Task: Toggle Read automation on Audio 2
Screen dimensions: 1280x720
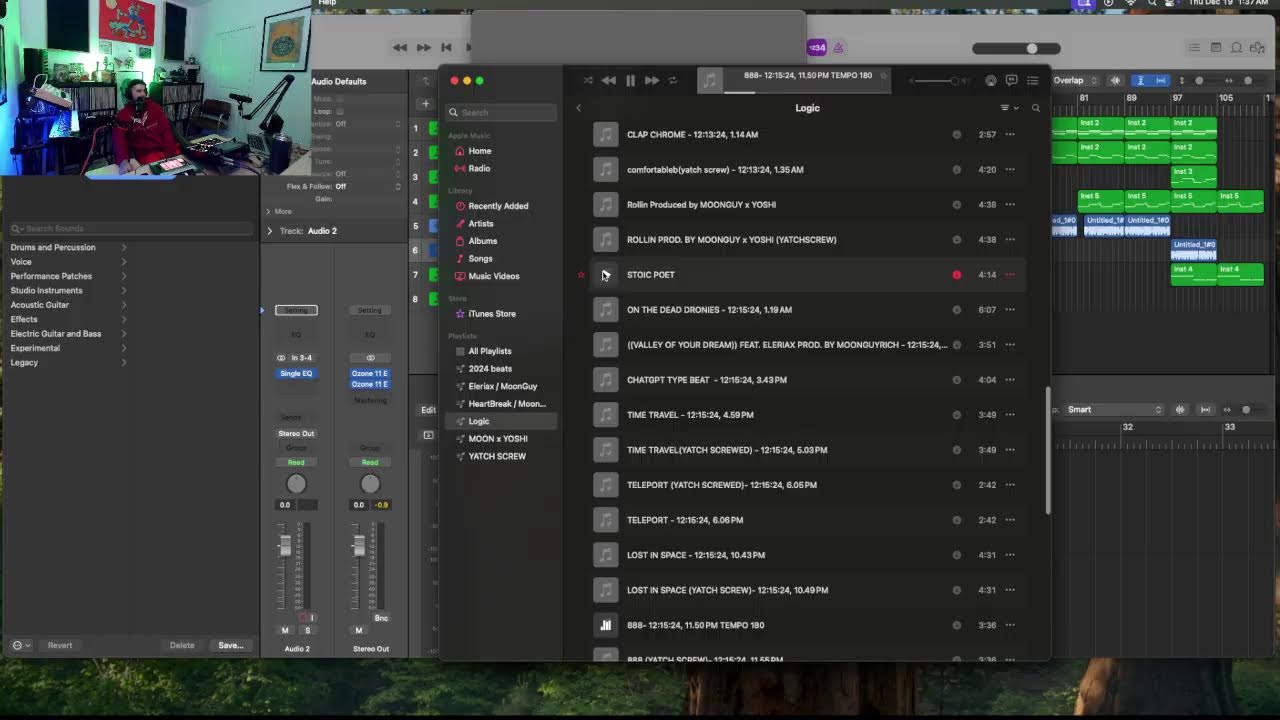Action: (x=296, y=463)
